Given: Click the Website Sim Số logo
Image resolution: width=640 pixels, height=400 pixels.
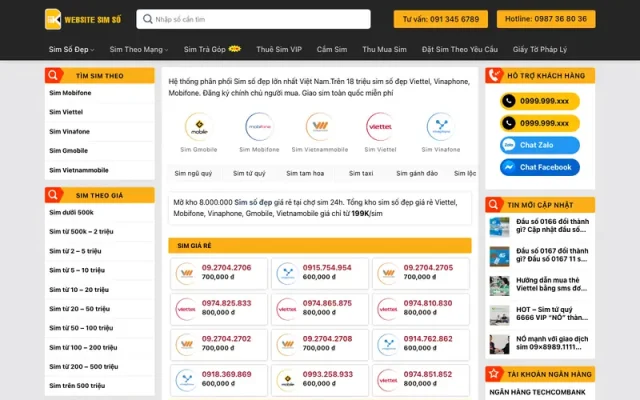Looking at the screenshot, I should coord(83,19).
